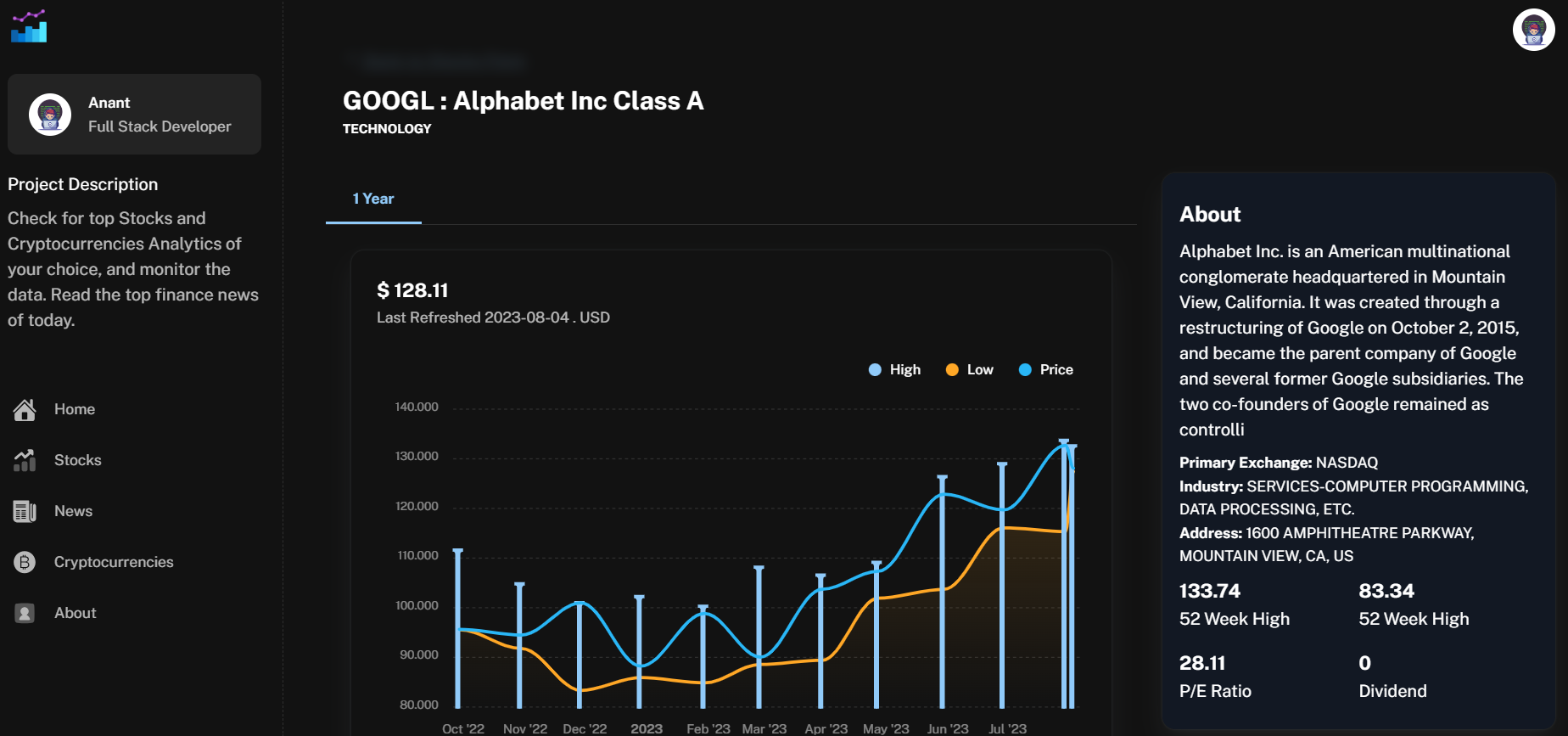Click the 28.11 P/E Ratio value
The height and width of the screenshot is (736, 1568).
coord(1202,663)
